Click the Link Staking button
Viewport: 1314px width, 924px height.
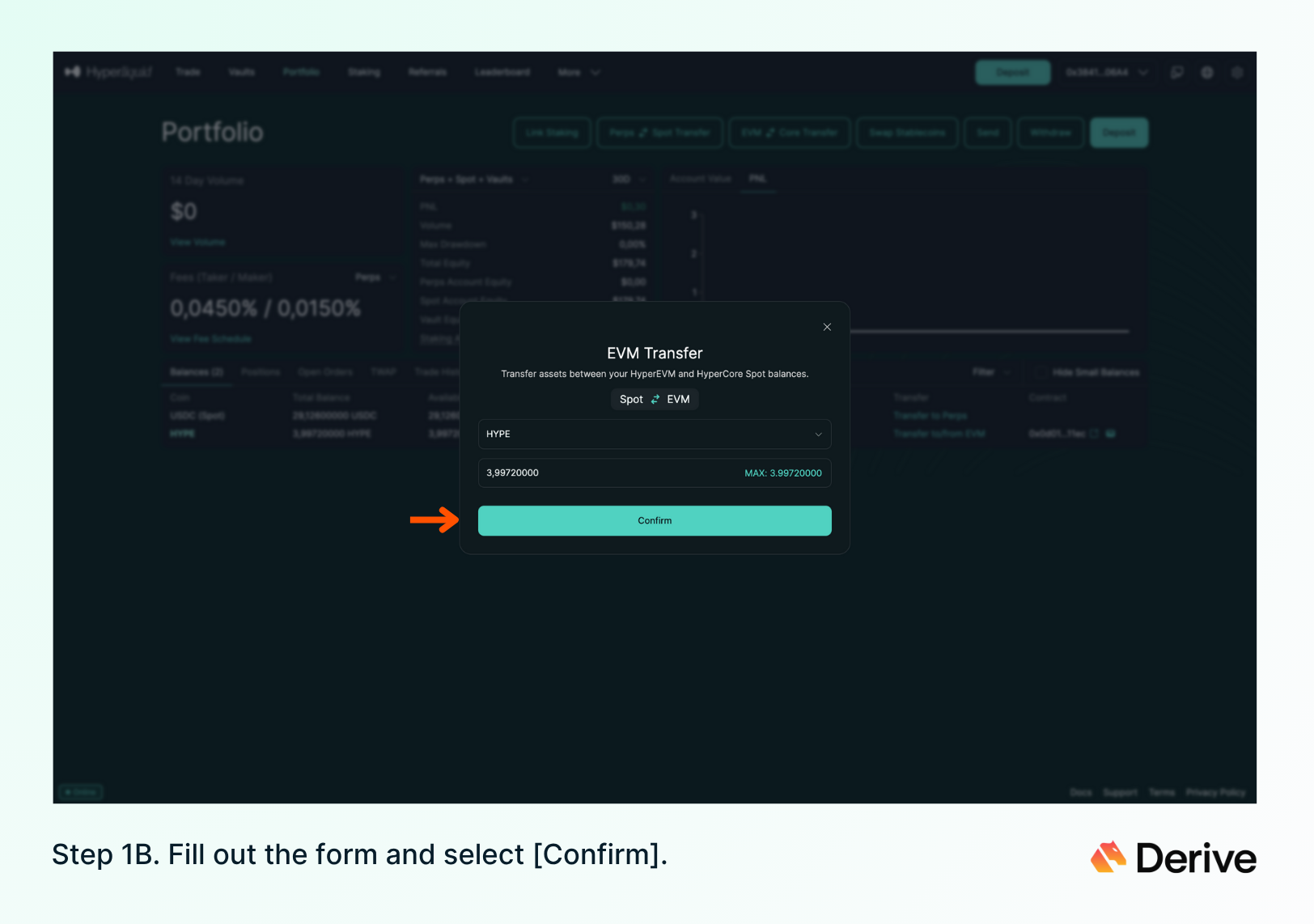pos(552,133)
